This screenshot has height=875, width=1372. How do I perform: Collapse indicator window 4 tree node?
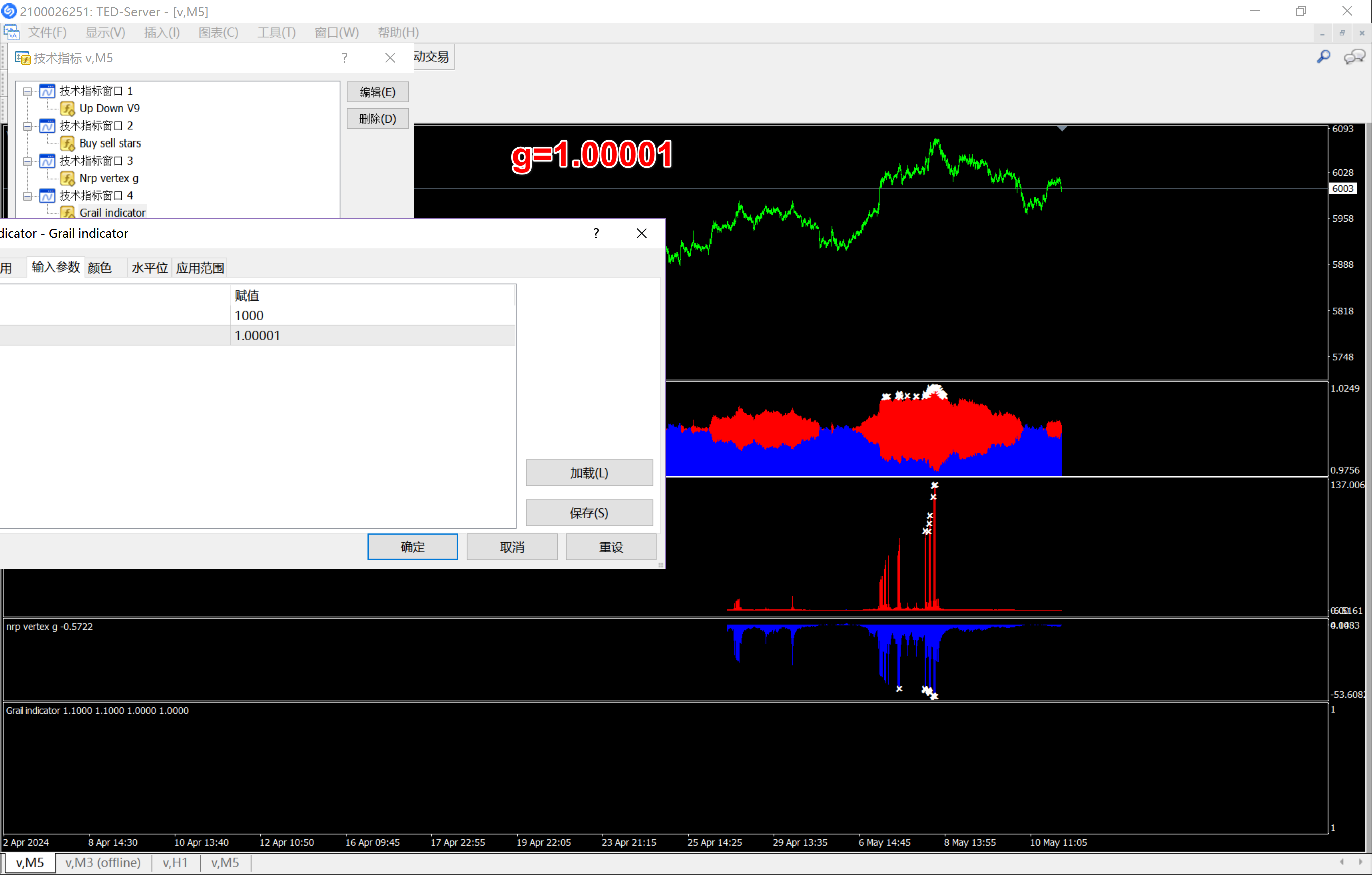click(27, 196)
